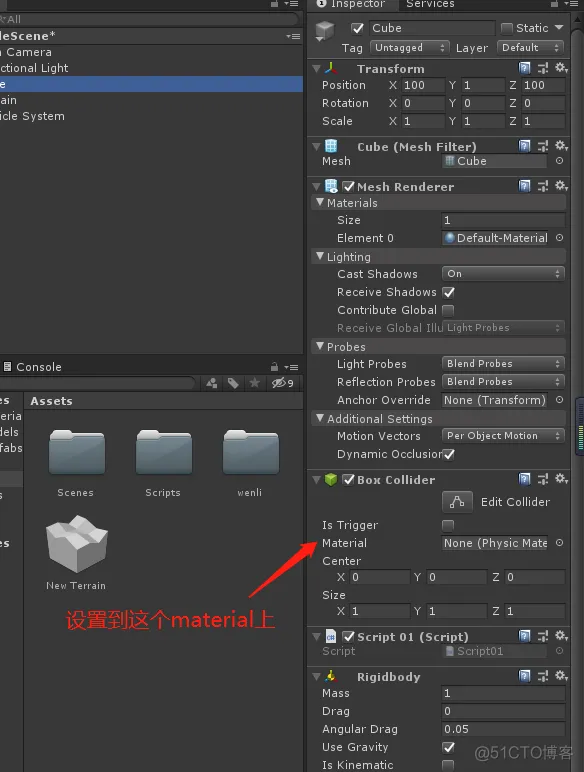Click search by label tag icon
This screenshot has height=772, width=584.
pyautogui.click(x=233, y=383)
